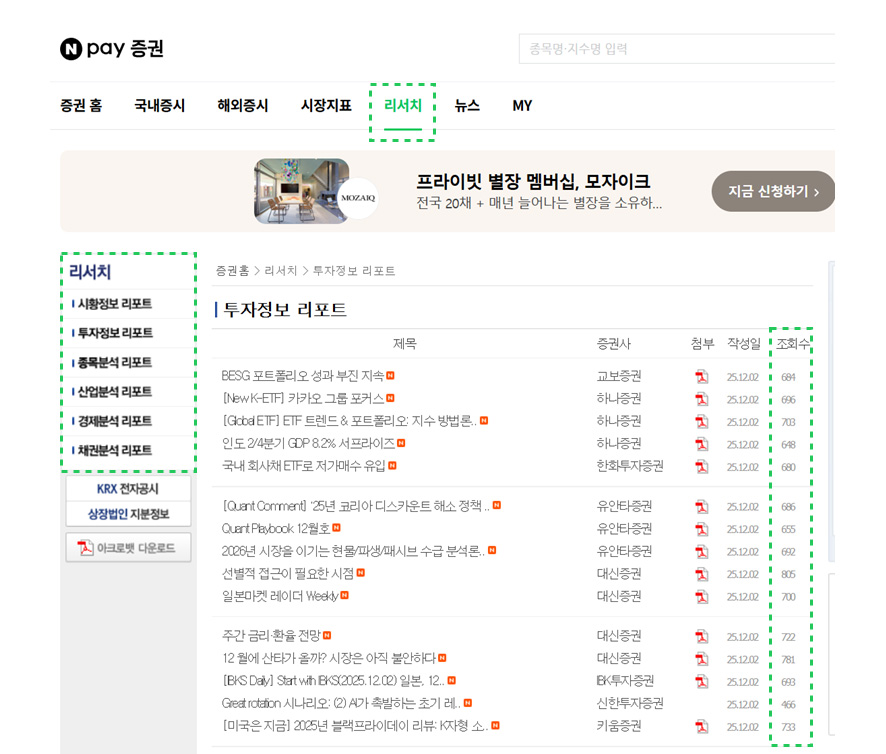Select 채권분석 리포트 in sidebar
This screenshot has height=754, width=886.
click(115, 451)
